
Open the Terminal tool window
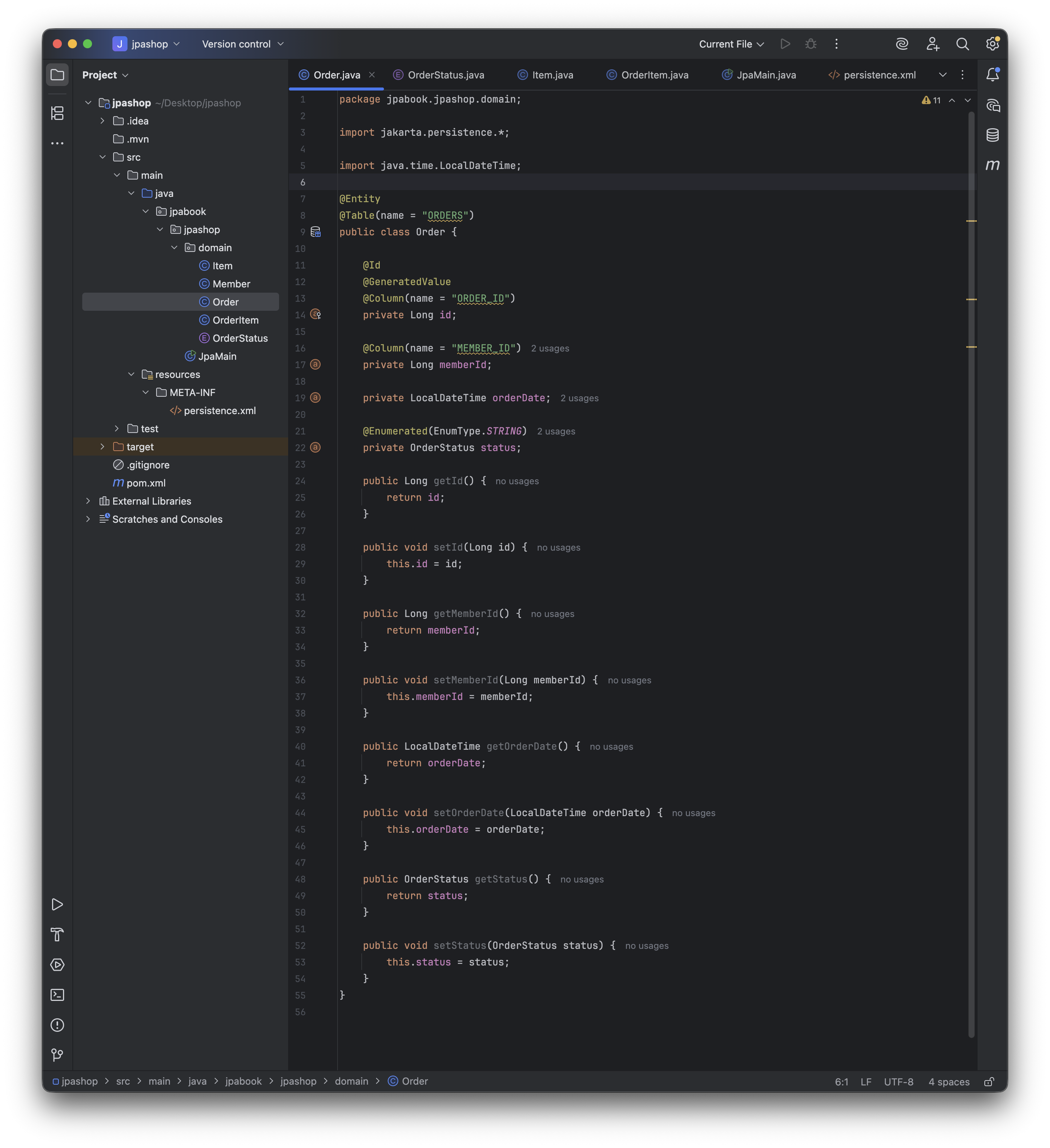(x=57, y=995)
